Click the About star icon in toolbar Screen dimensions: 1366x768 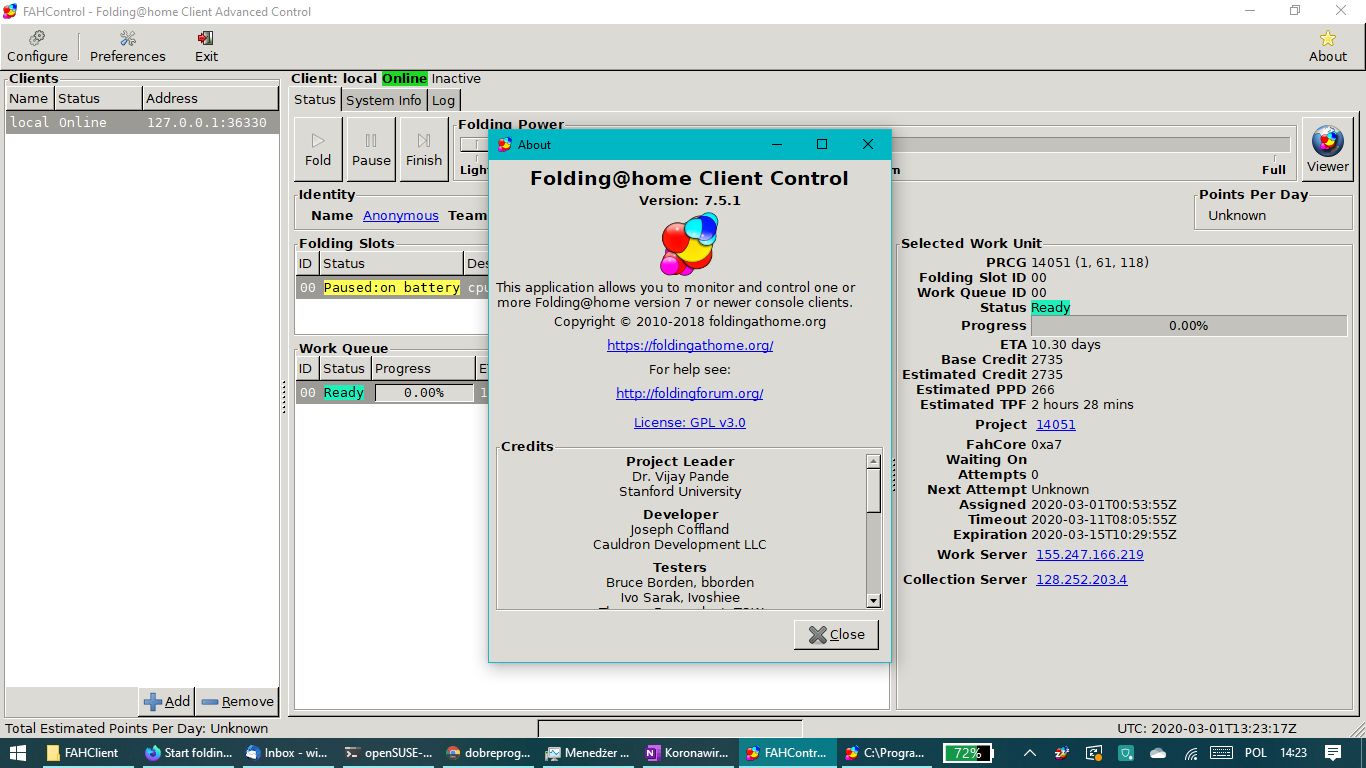1327,46
